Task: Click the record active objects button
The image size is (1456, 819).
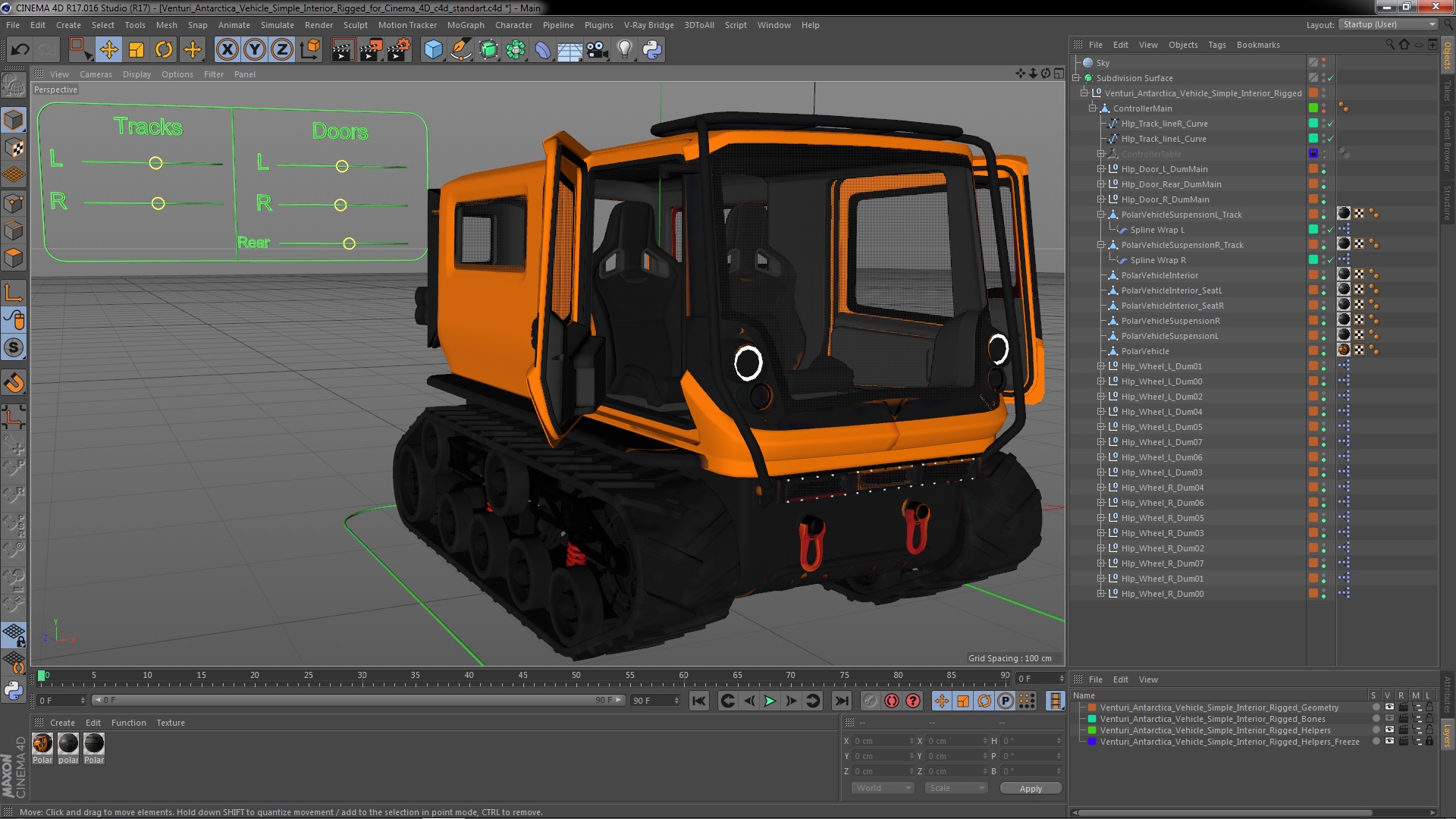Action: click(x=870, y=701)
